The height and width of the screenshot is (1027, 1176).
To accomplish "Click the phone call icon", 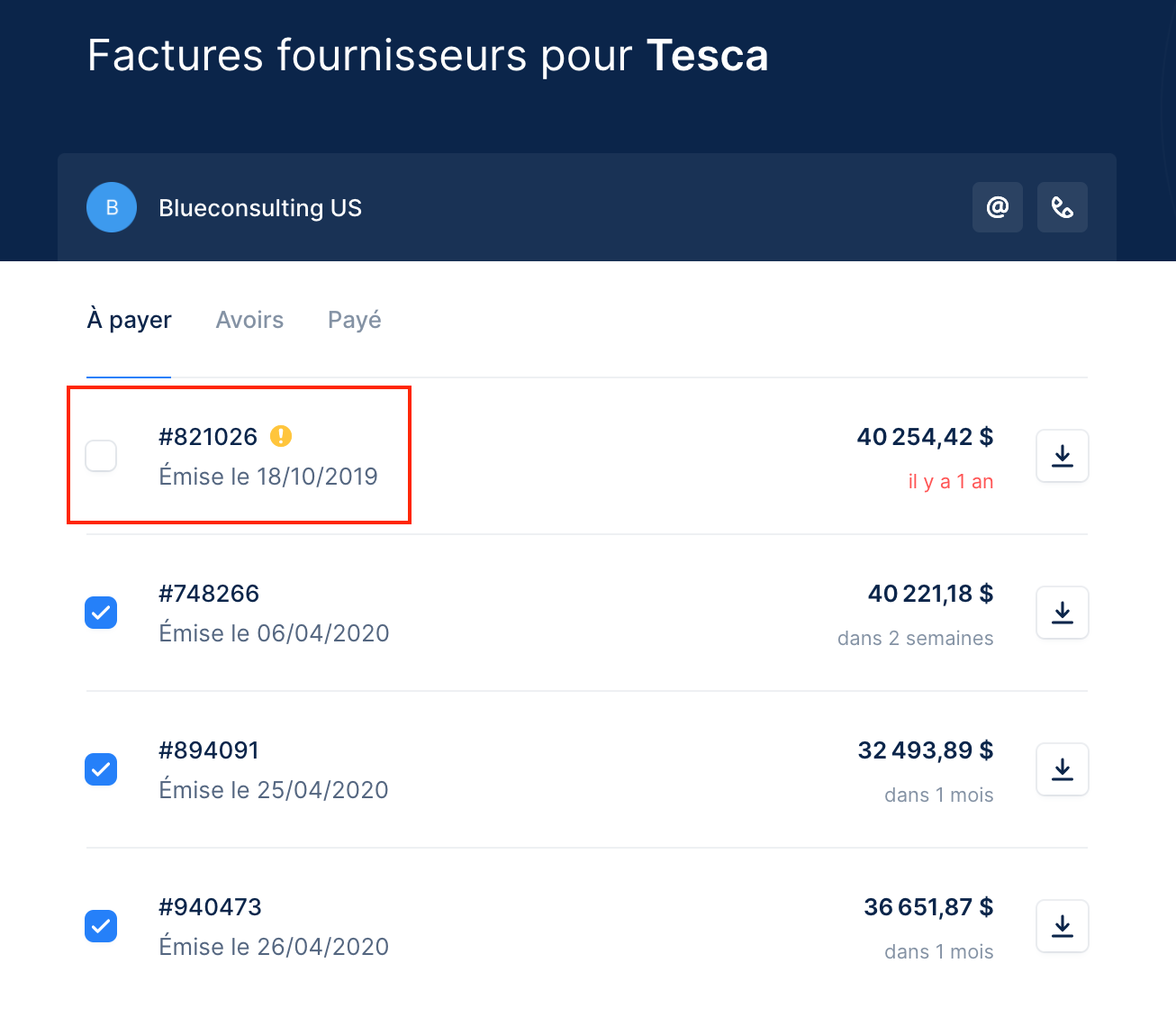I will pos(1063,207).
